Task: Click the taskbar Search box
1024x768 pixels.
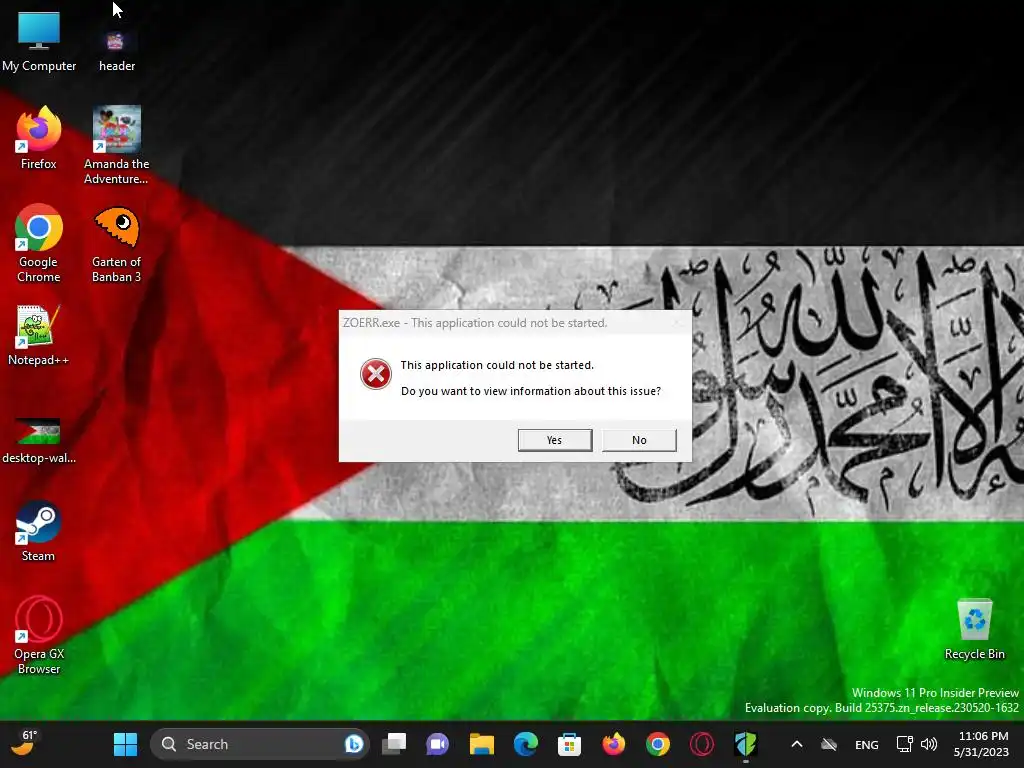Action: pyautogui.click(x=260, y=744)
